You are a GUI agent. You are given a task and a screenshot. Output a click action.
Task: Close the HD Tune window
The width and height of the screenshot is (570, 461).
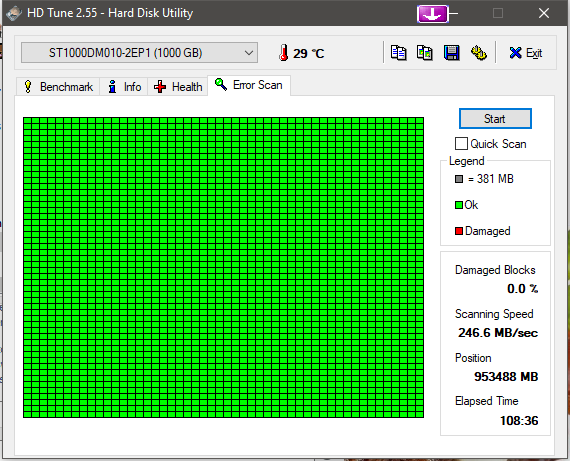[x=544, y=13]
